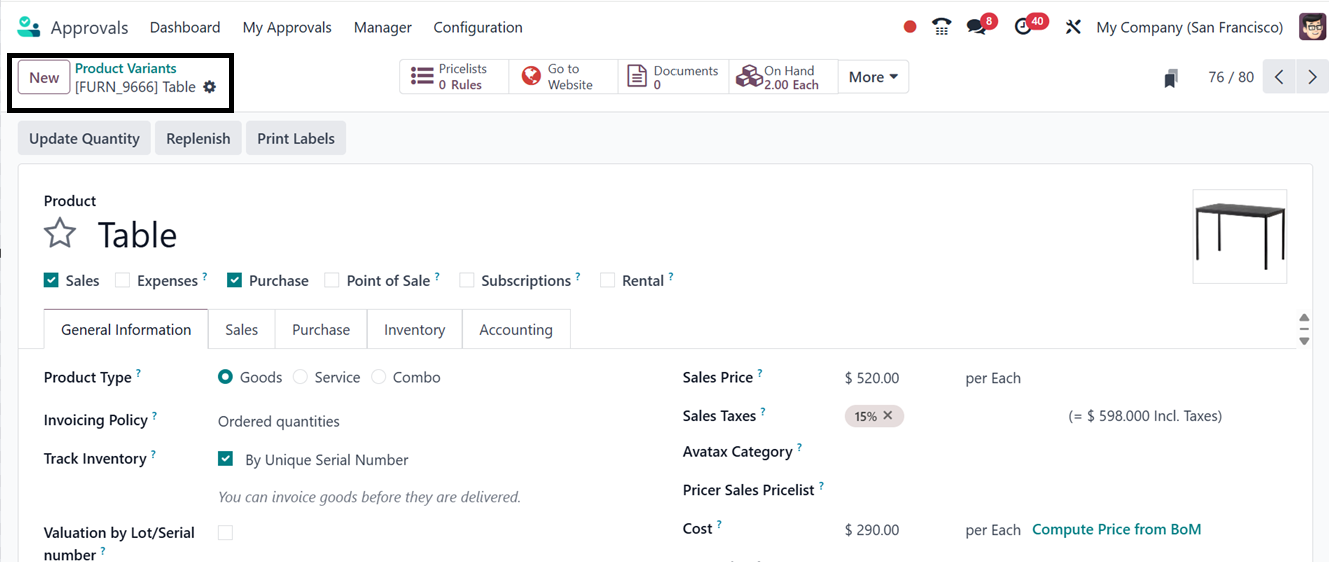This screenshot has height=562, width=1329.
Task: Click the Table product image thumbnail
Action: pos(1239,236)
